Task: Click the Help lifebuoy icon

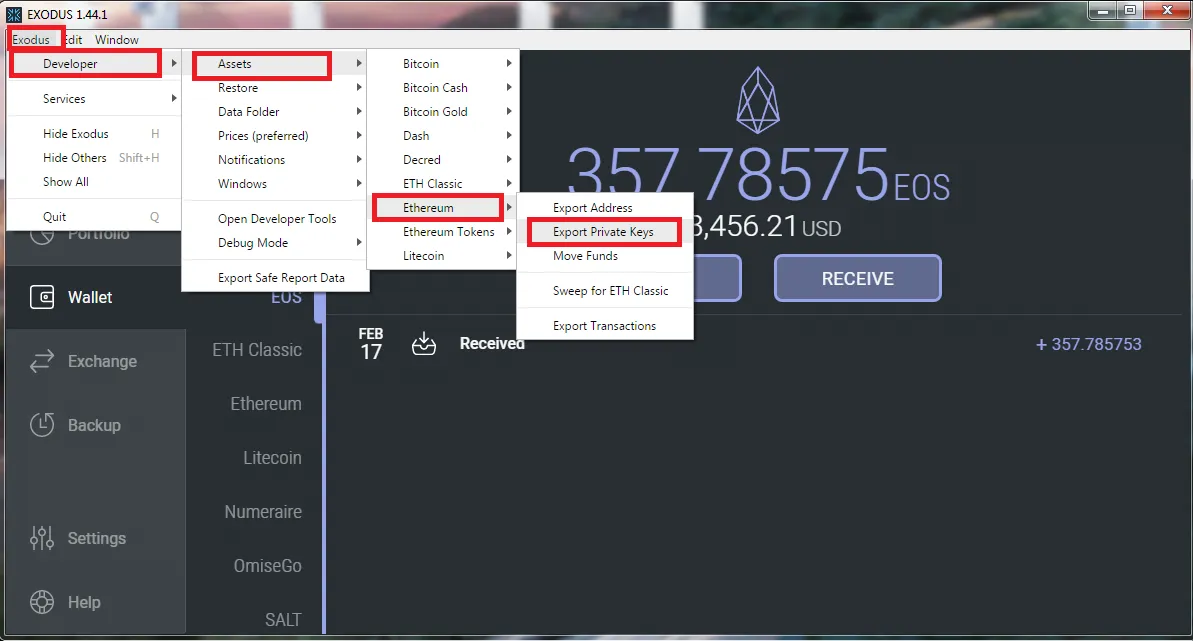Action: tap(42, 602)
